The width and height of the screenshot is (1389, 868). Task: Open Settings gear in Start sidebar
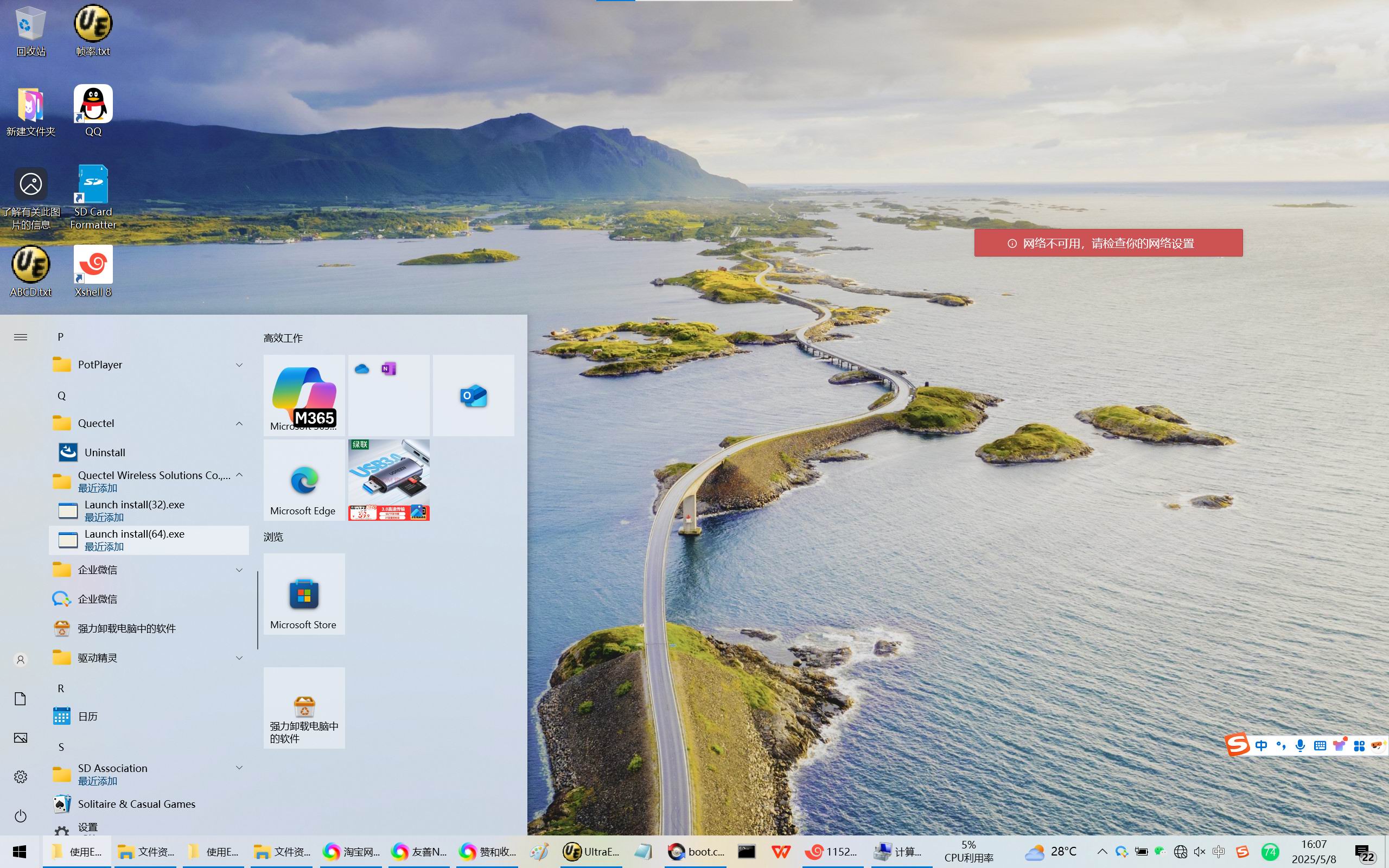click(x=20, y=777)
